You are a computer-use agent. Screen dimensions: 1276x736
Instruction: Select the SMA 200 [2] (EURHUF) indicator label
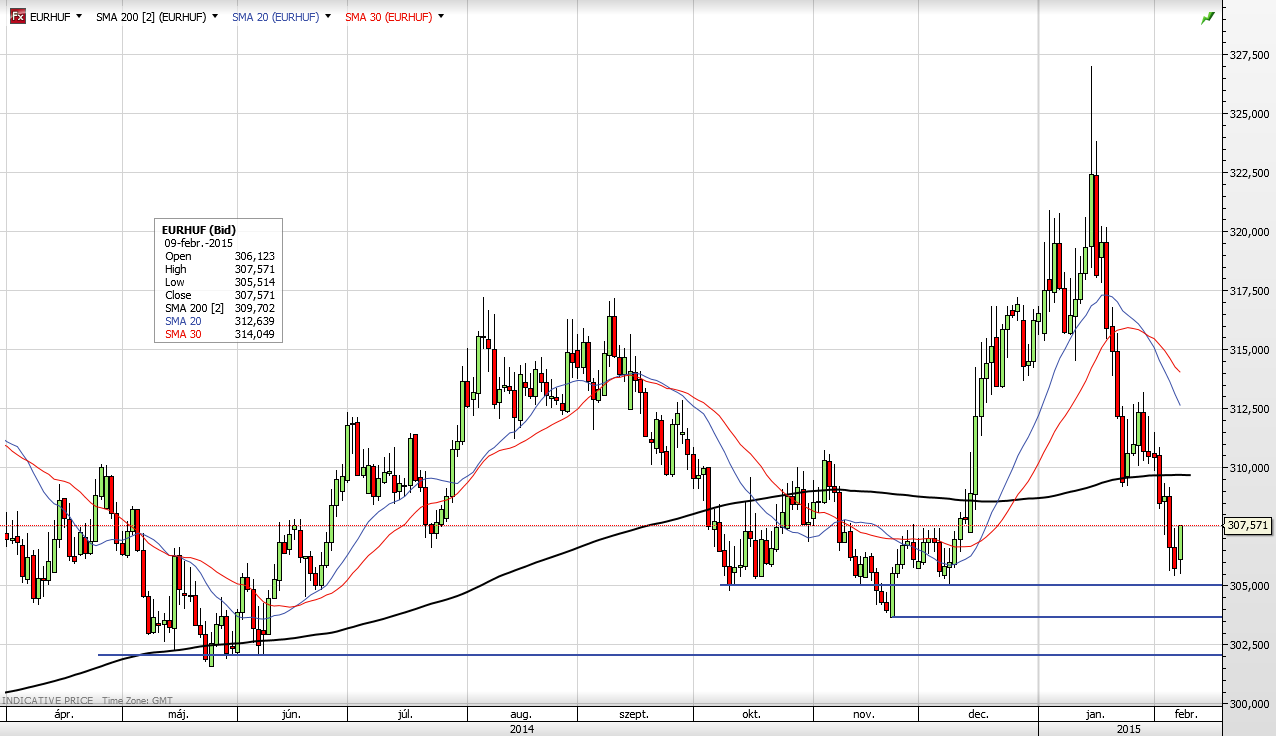151,17
